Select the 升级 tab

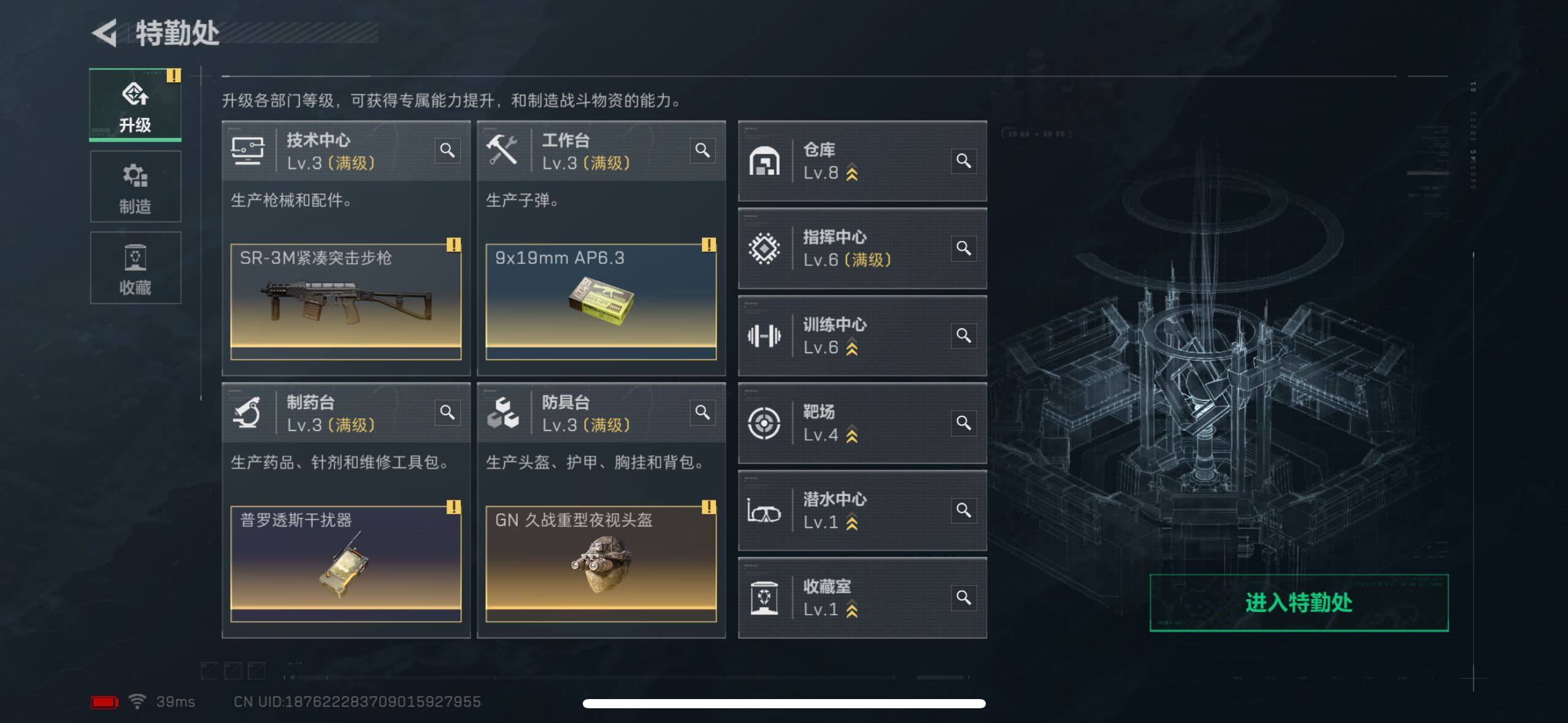point(136,105)
